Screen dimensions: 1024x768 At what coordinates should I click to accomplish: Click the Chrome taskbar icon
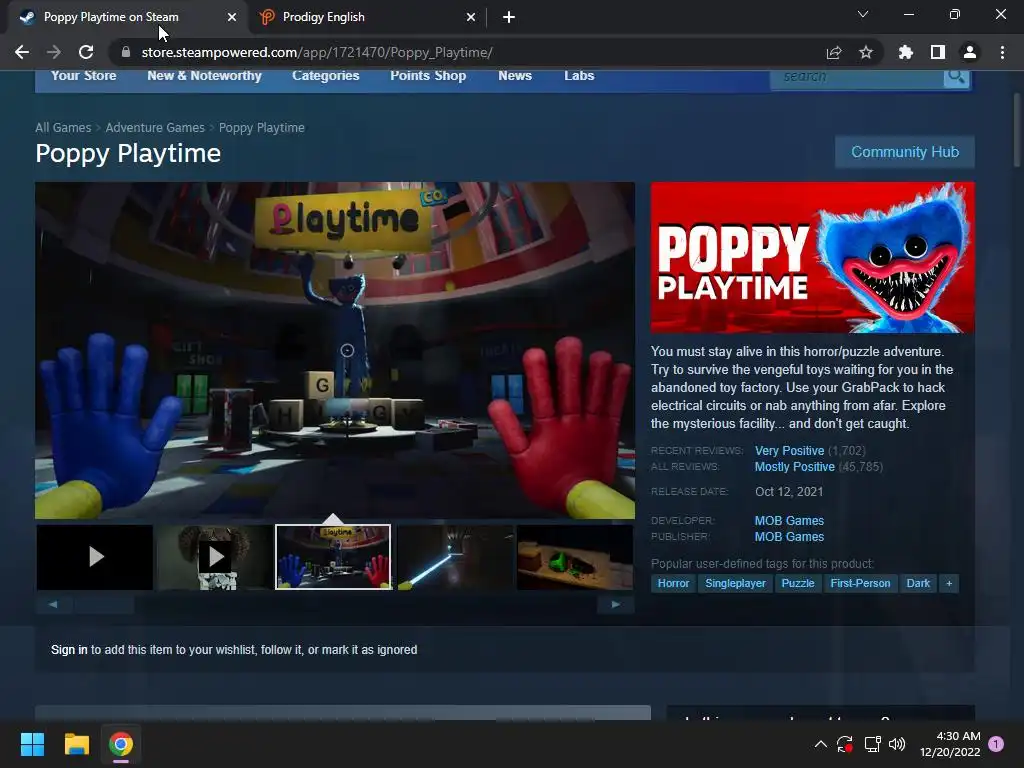click(x=121, y=744)
